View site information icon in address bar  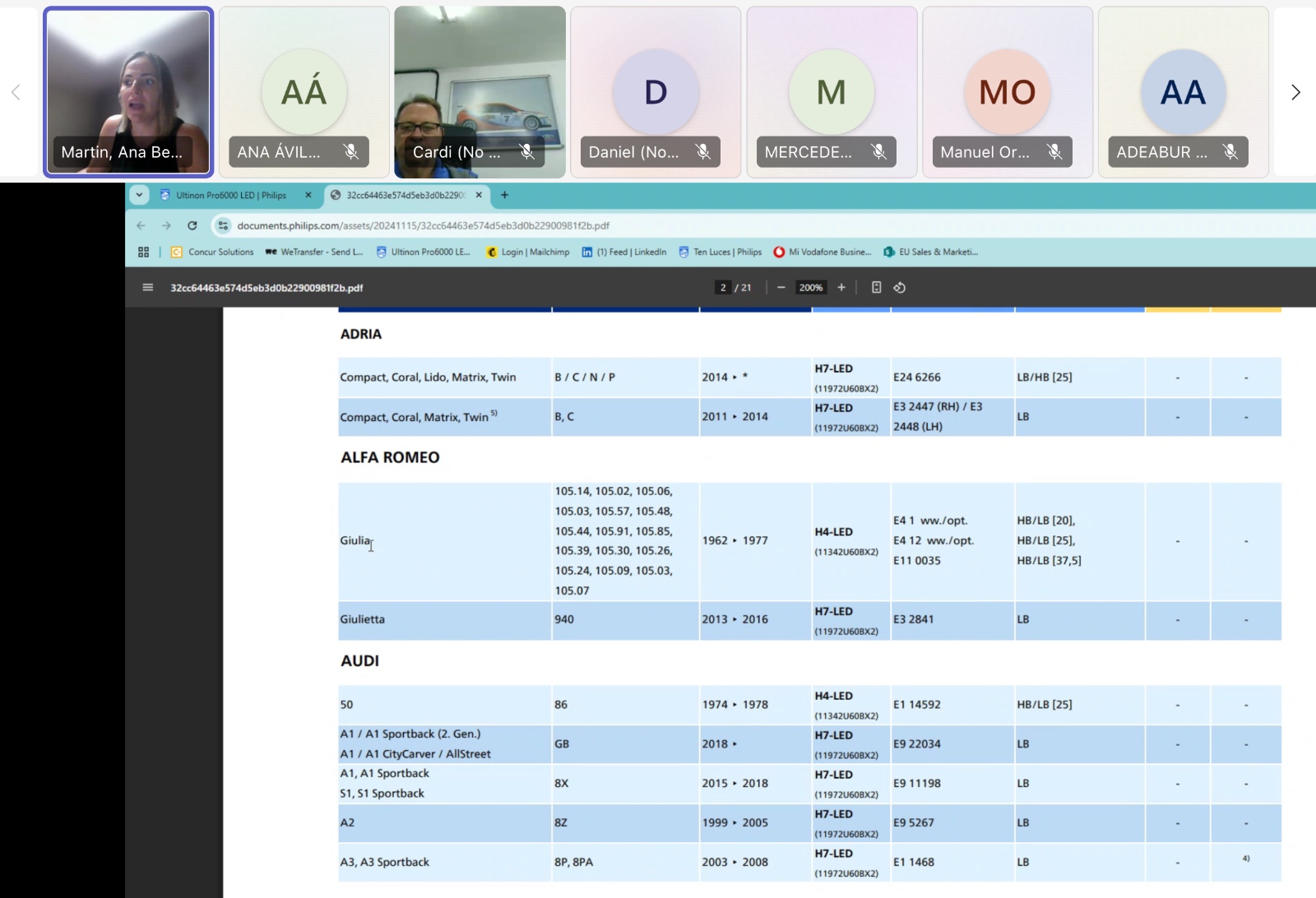point(223,225)
